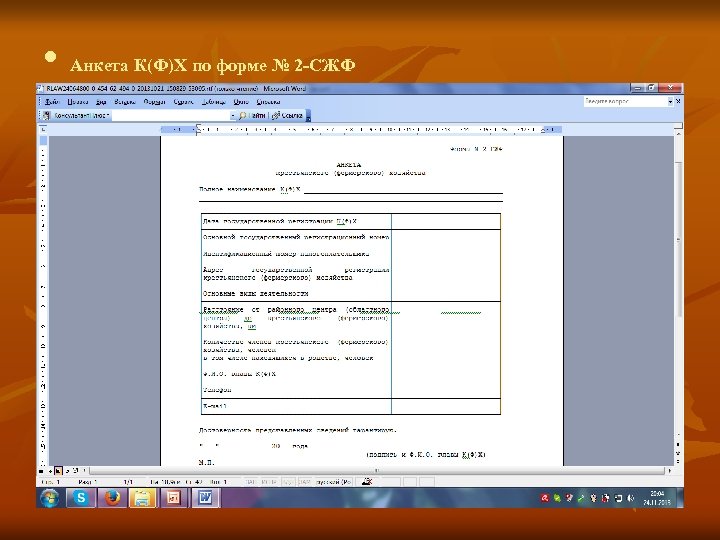Click the horizontal scrollbar below the document

377,471
